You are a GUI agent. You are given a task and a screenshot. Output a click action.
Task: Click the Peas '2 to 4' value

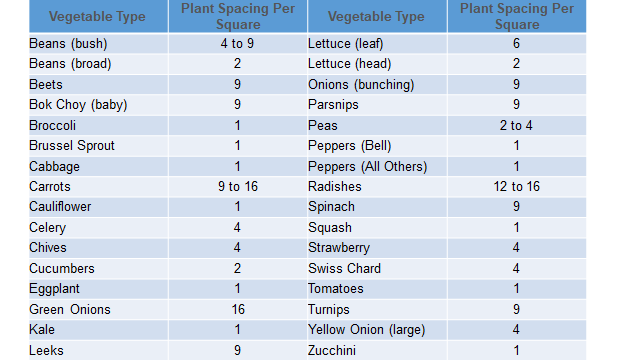pos(516,125)
